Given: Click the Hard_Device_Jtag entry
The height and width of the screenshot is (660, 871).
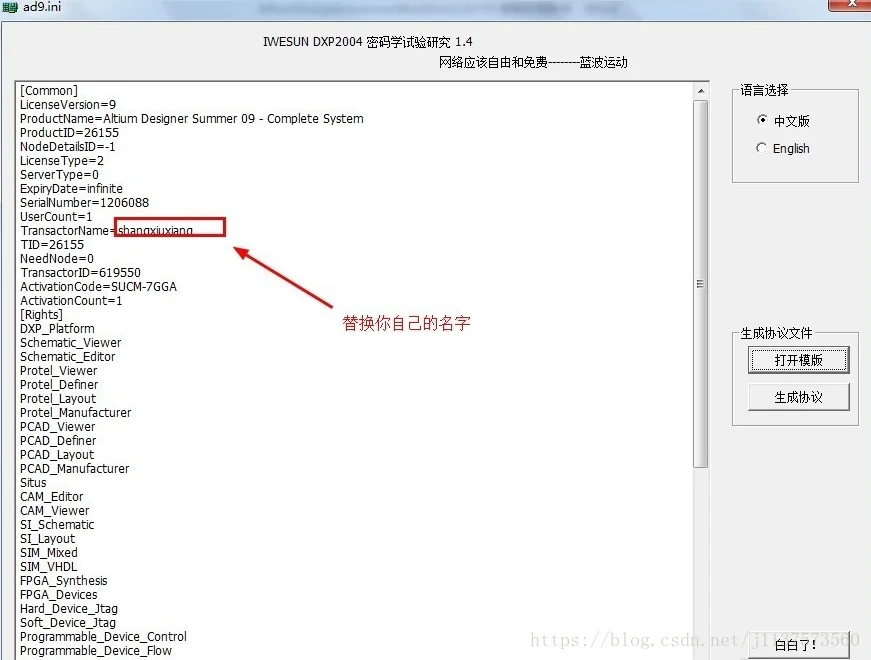Looking at the screenshot, I should pyautogui.click(x=69, y=609).
